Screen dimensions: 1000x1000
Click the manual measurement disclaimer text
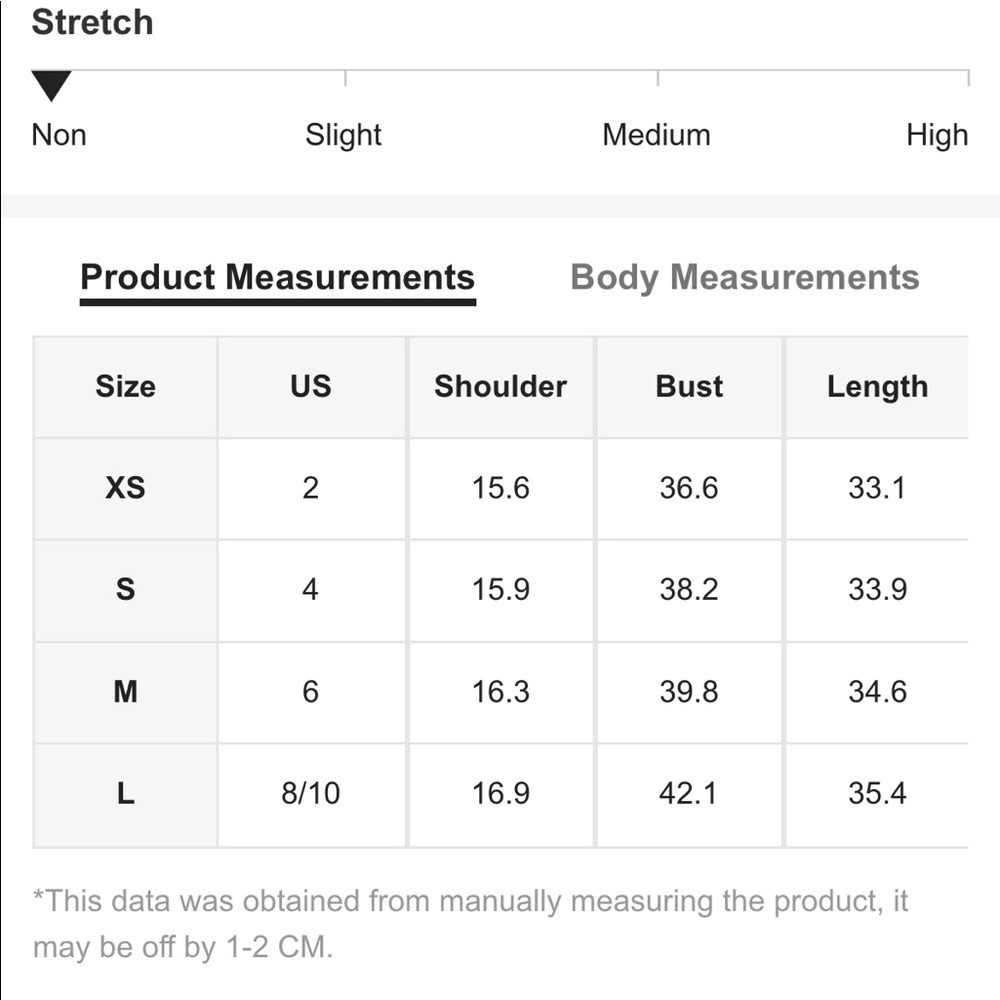tap(470, 924)
